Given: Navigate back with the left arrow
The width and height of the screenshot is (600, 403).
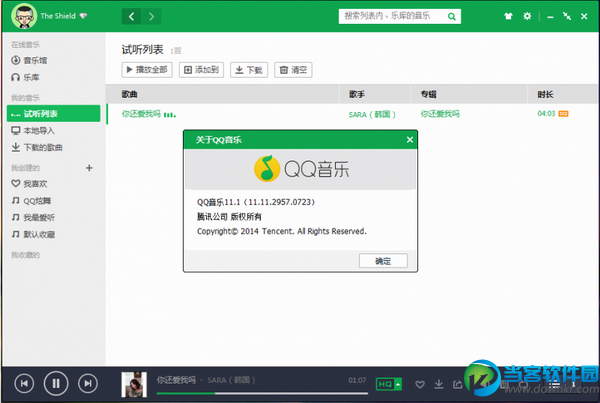Looking at the screenshot, I should click(131, 16).
